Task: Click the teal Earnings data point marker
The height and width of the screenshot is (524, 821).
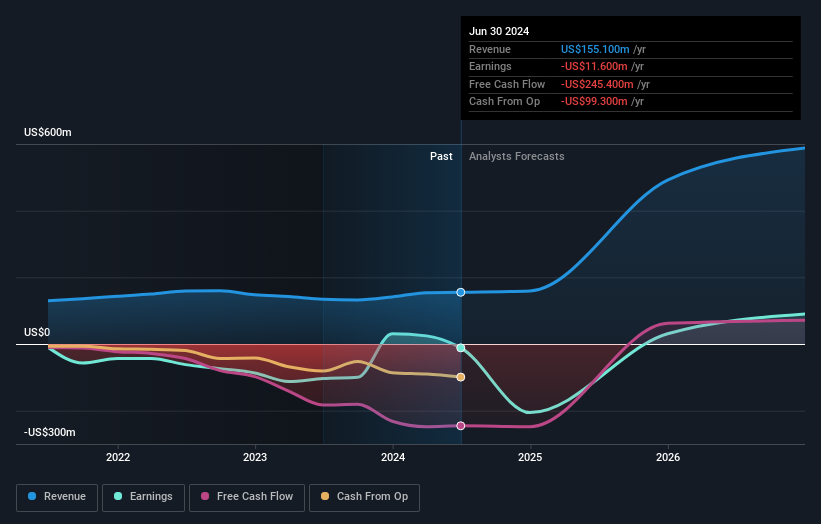Action: [x=461, y=348]
